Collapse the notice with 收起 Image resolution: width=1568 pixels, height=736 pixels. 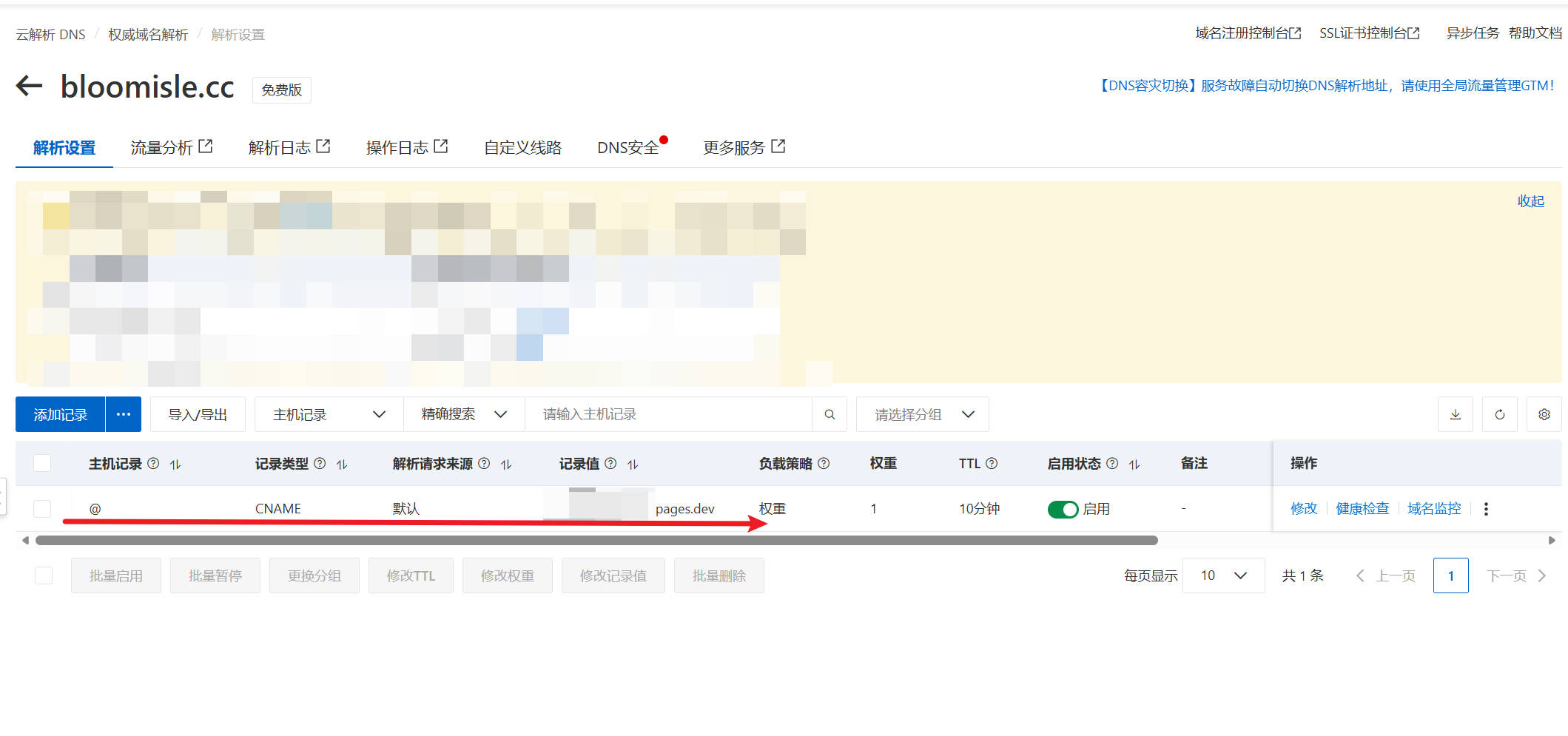[x=1530, y=201]
